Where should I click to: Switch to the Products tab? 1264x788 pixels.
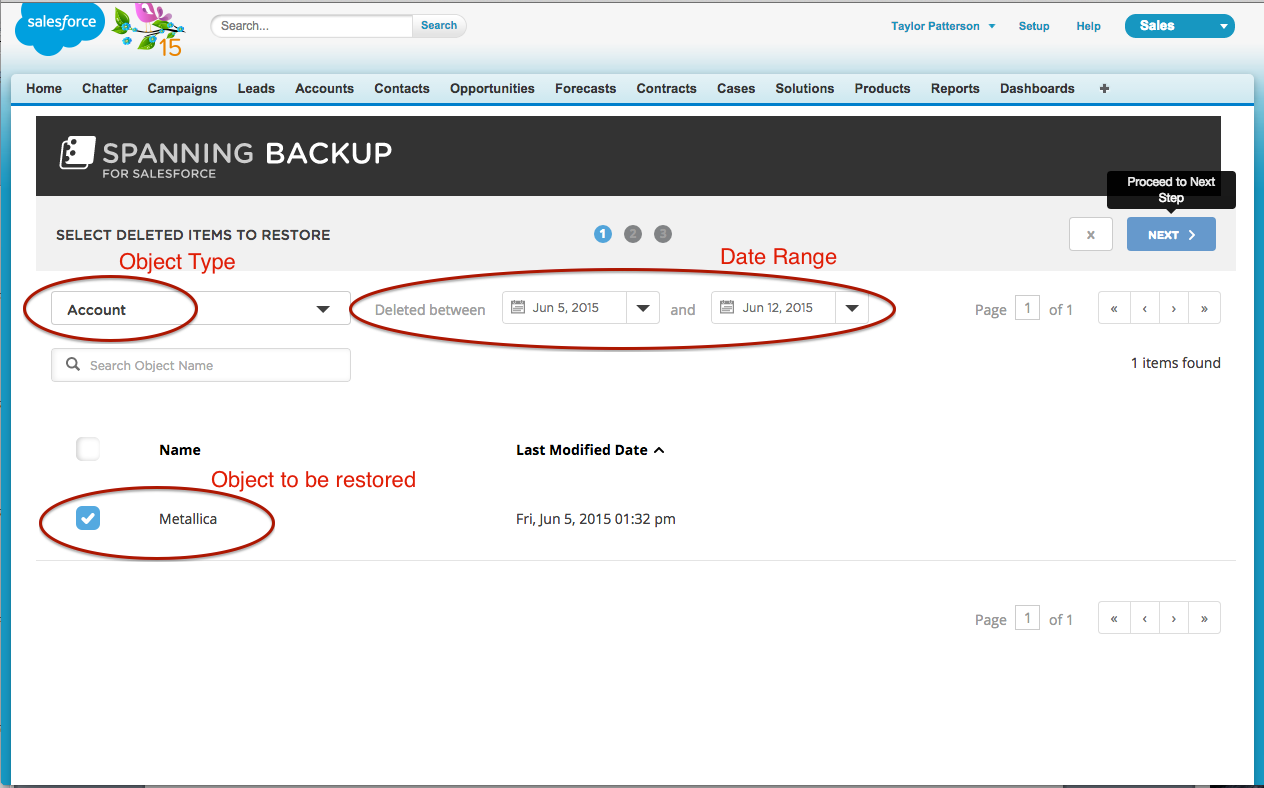tap(882, 88)
